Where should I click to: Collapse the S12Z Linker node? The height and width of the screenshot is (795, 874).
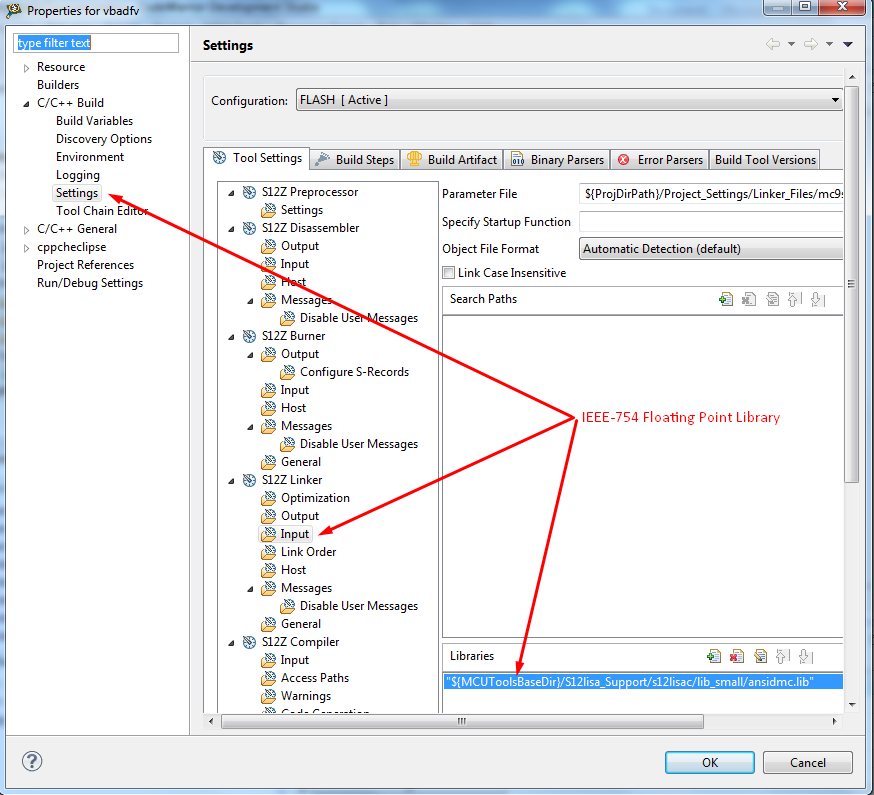[231, 481]
